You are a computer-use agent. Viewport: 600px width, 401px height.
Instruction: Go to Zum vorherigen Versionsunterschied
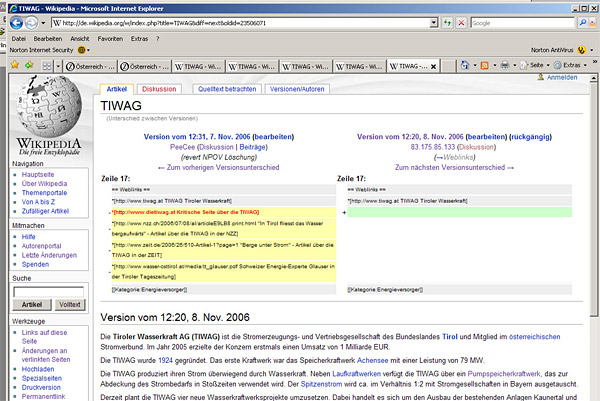(218, 168)
